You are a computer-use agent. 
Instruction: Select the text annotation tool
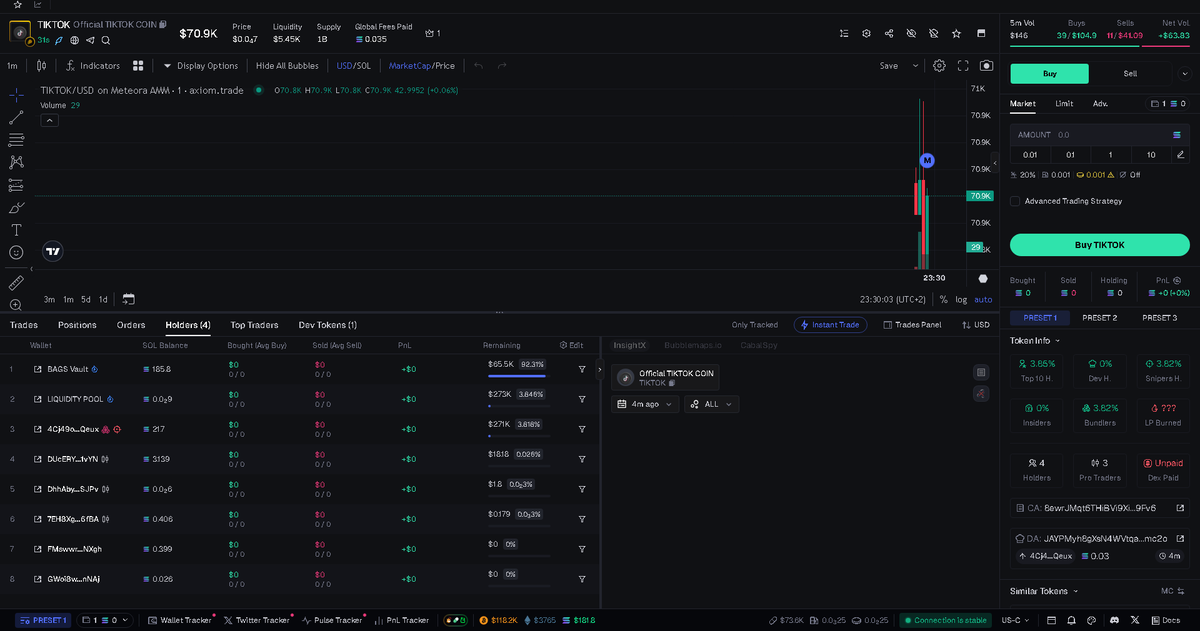[17, 229]
